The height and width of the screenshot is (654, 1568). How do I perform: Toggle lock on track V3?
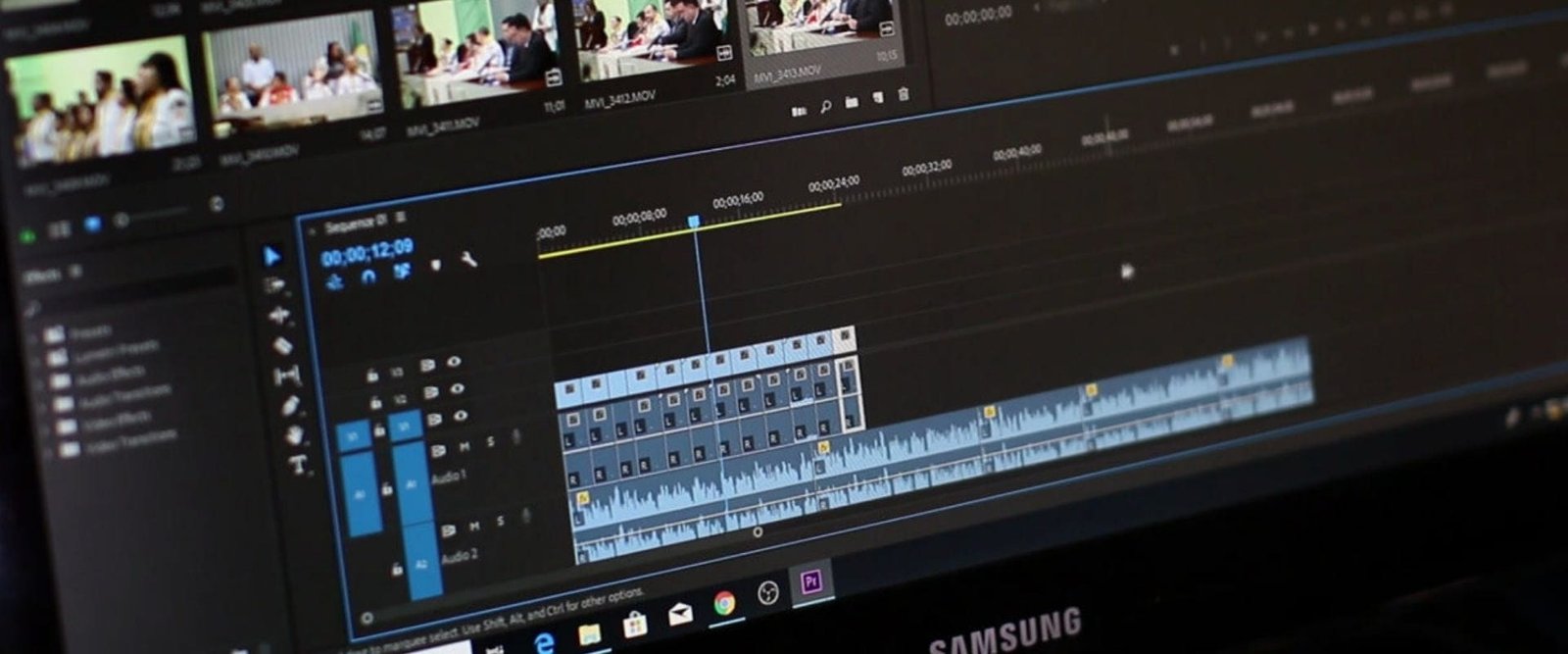click(372, 376)
